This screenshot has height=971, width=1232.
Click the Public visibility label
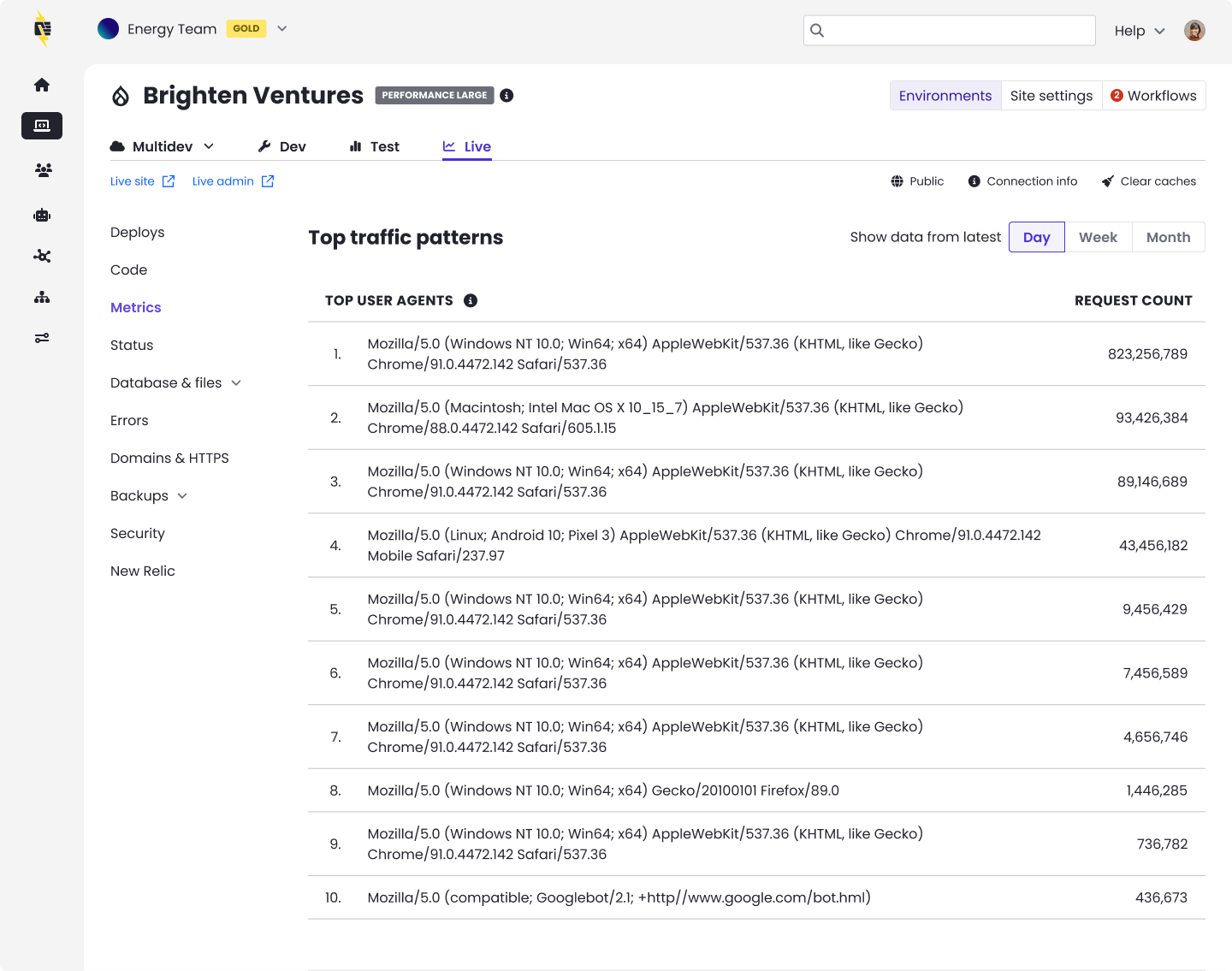[927, 181]
